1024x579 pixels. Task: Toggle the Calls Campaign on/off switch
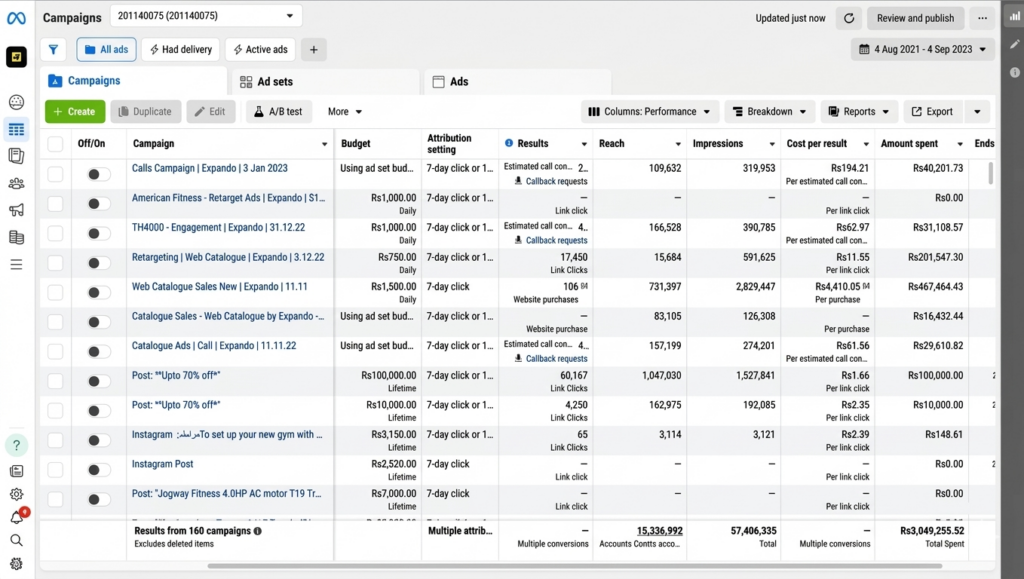98,174
